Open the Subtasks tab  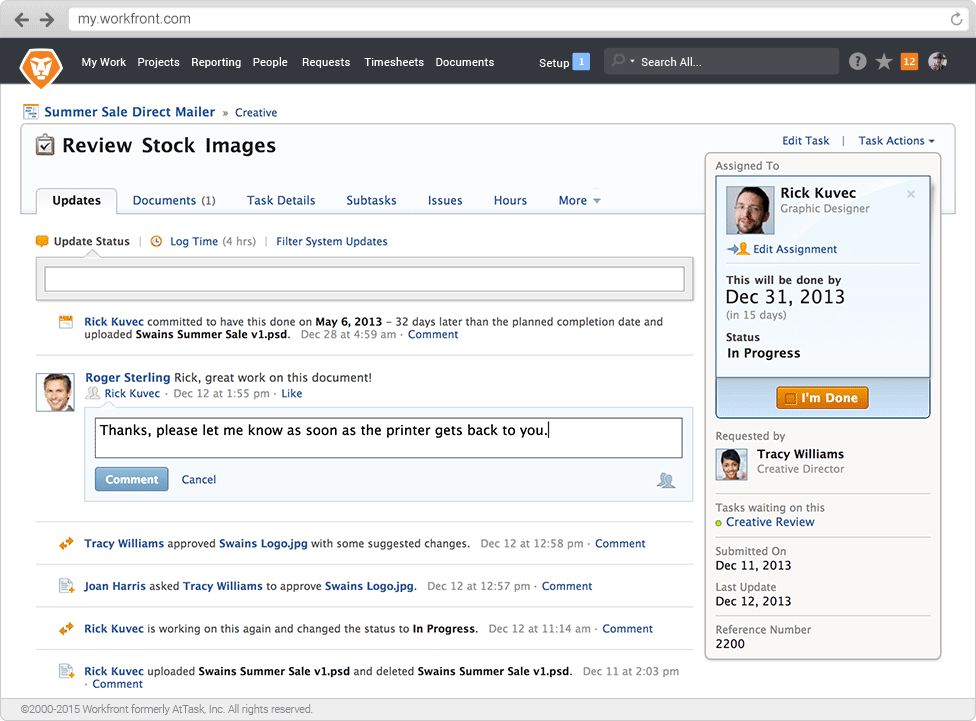pyautogui.click(x=371, y=201)
